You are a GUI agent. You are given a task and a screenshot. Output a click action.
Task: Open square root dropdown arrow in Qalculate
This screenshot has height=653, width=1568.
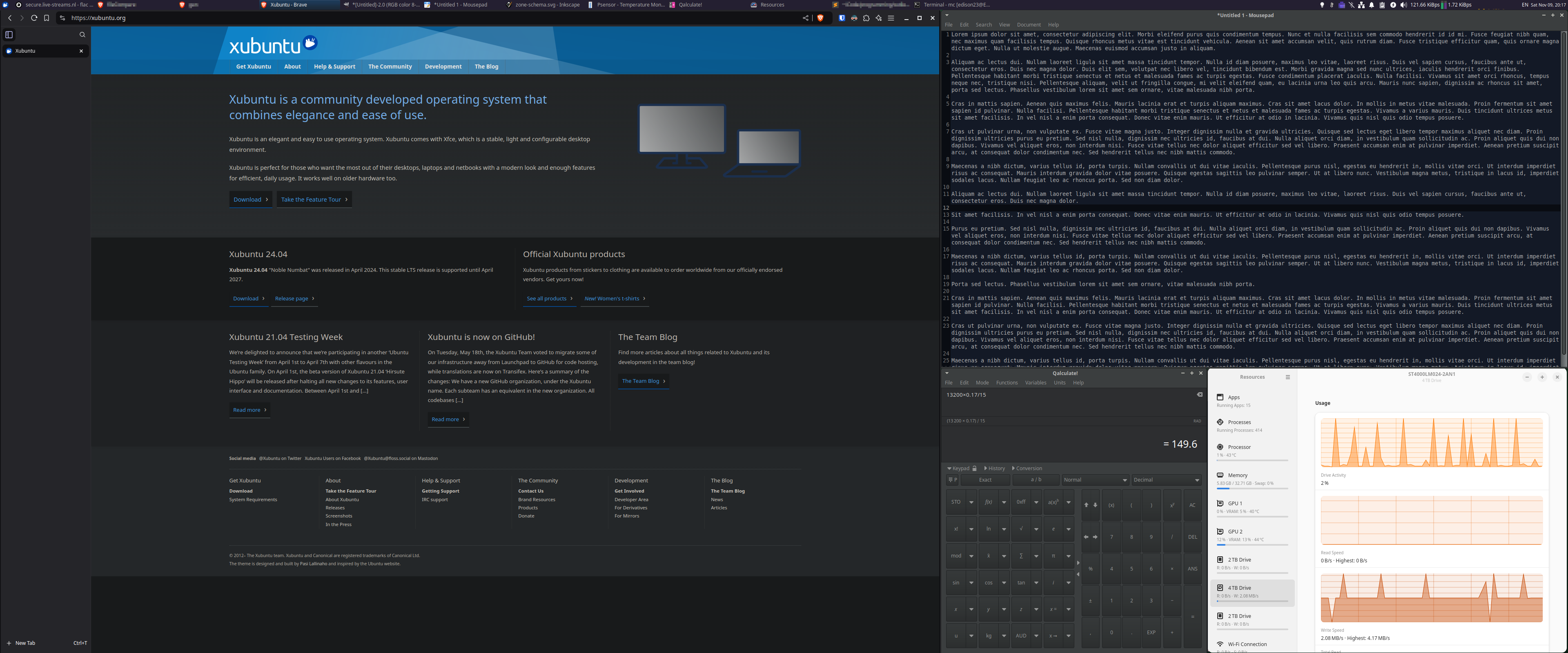[1036, 529]
